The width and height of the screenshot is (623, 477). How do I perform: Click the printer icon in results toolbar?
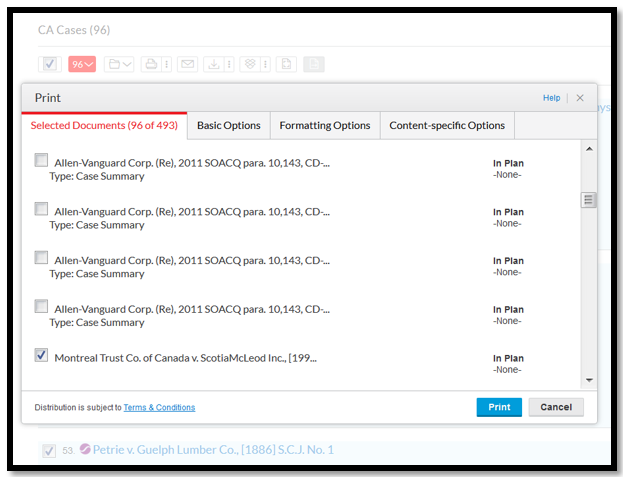[x=151, y=64]
